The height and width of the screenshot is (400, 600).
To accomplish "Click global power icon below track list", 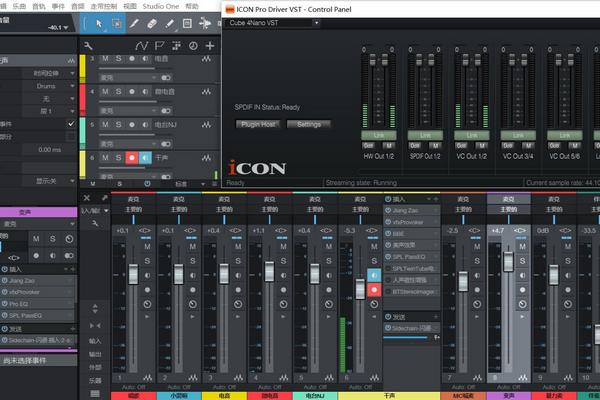I will (147, 184).
